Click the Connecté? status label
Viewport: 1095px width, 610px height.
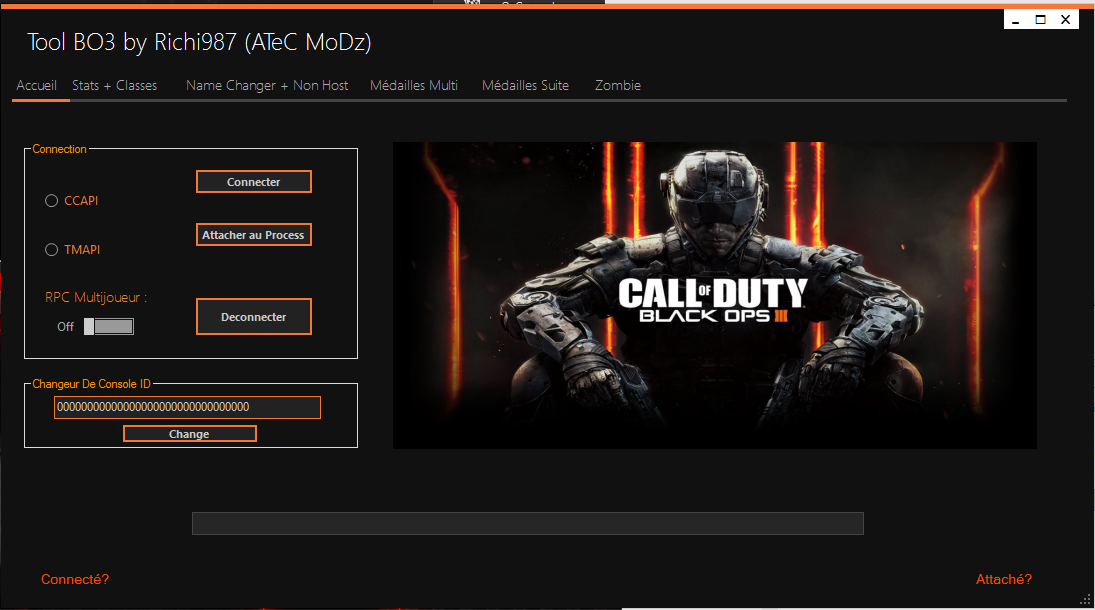[75, 579]
